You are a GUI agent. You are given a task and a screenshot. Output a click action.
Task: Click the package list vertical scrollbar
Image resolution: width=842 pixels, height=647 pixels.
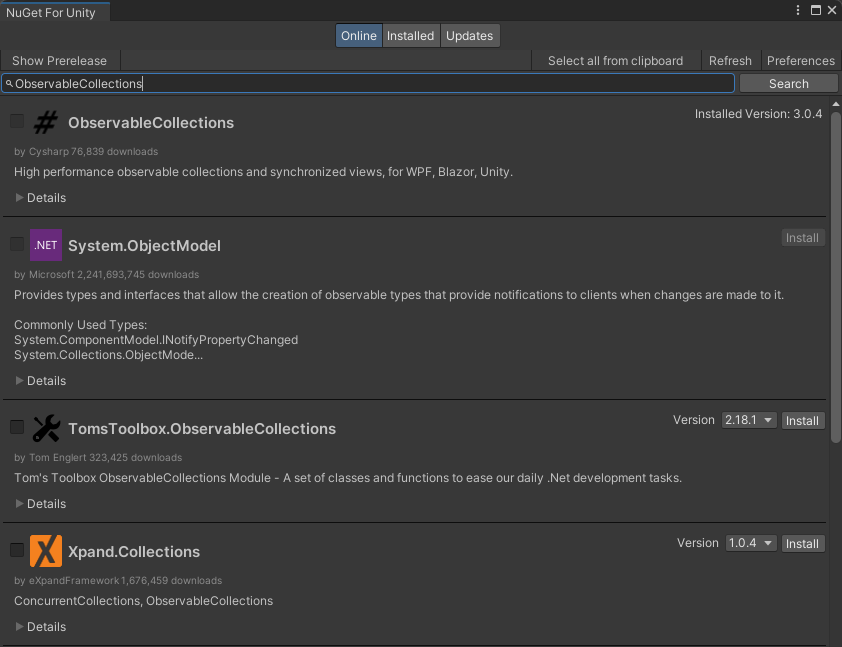click(x=836, y=277)
